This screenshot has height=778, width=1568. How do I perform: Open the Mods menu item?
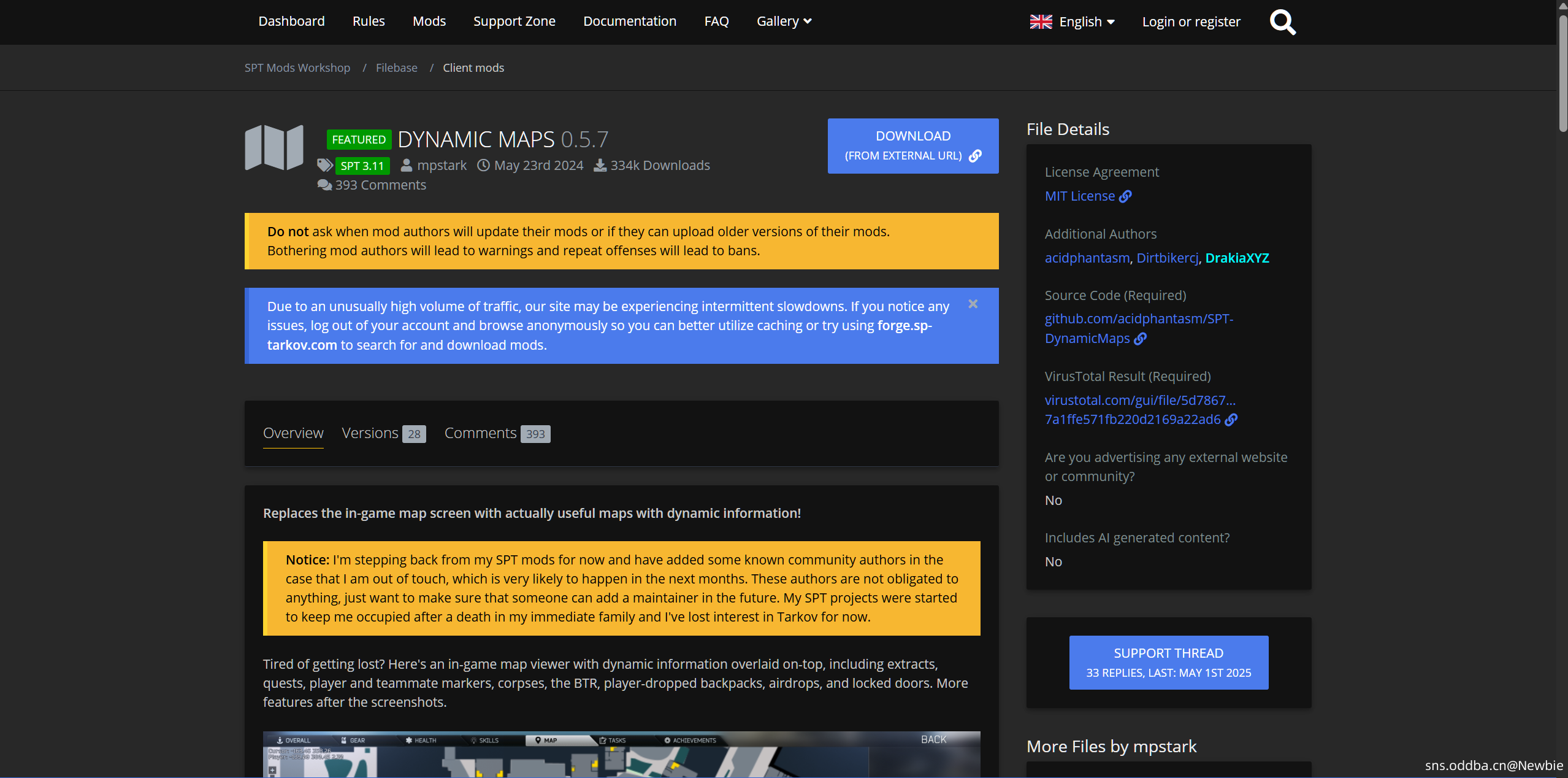[x=429, y=21]
